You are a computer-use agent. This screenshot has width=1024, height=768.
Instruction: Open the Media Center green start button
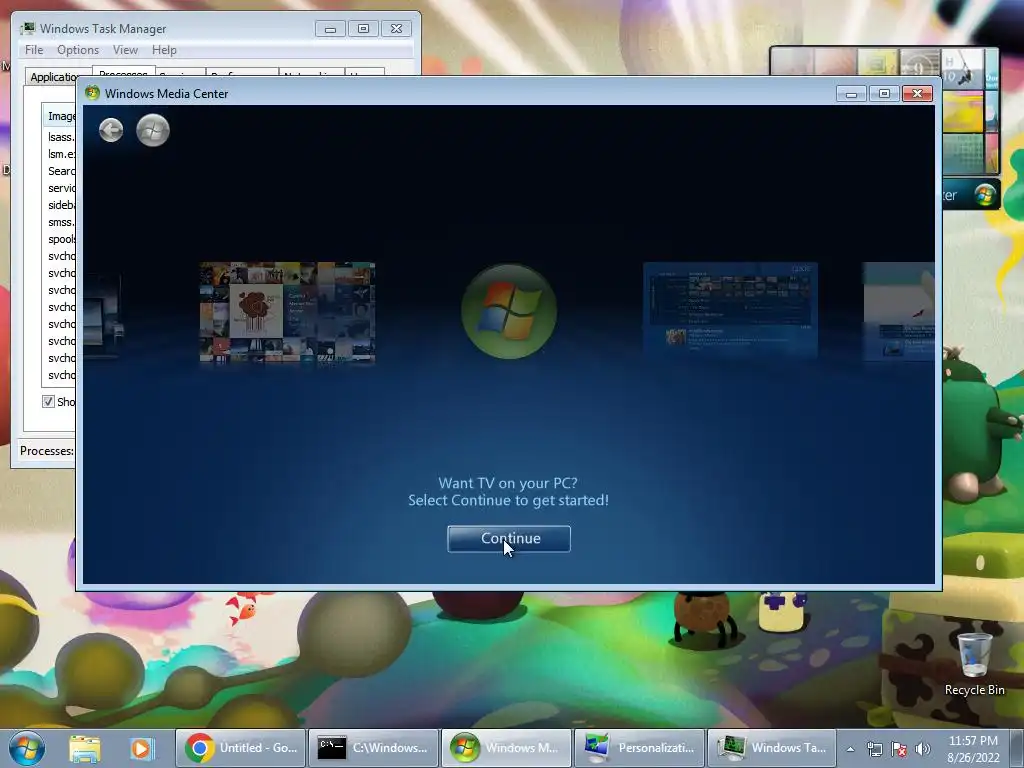tap(153, 130)
